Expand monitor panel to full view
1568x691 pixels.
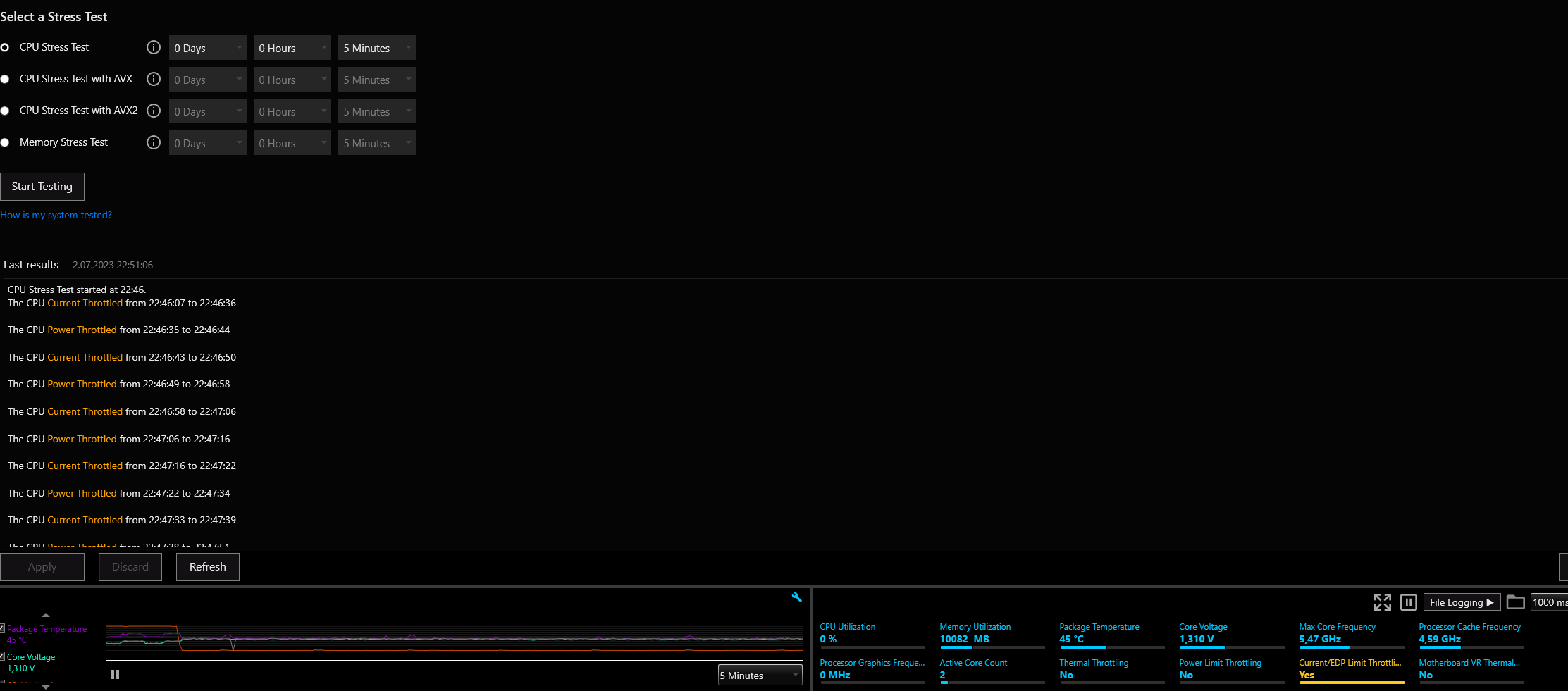point(1383,602)
